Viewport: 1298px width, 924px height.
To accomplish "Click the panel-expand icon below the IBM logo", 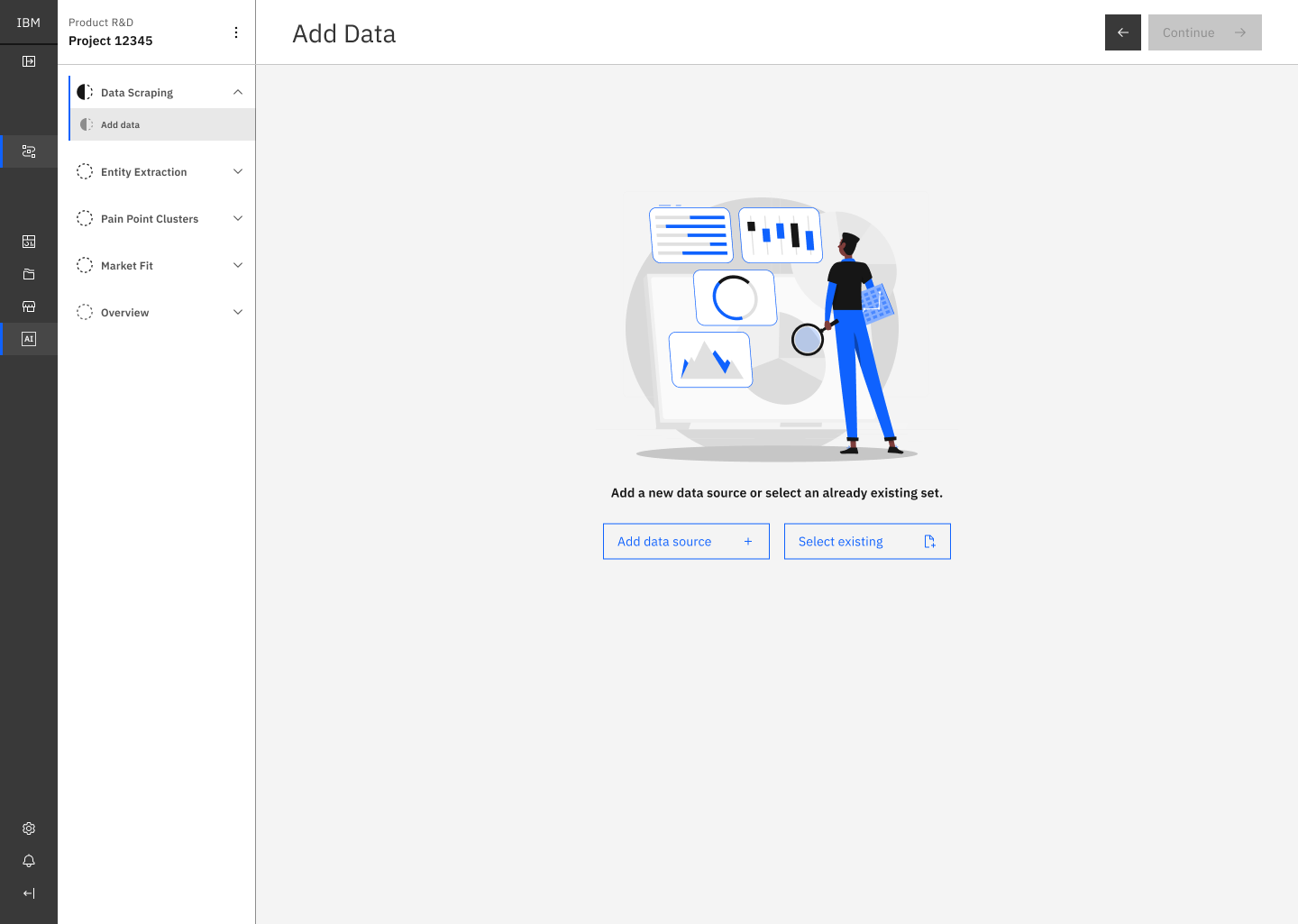I will click(x=29, y=60).
